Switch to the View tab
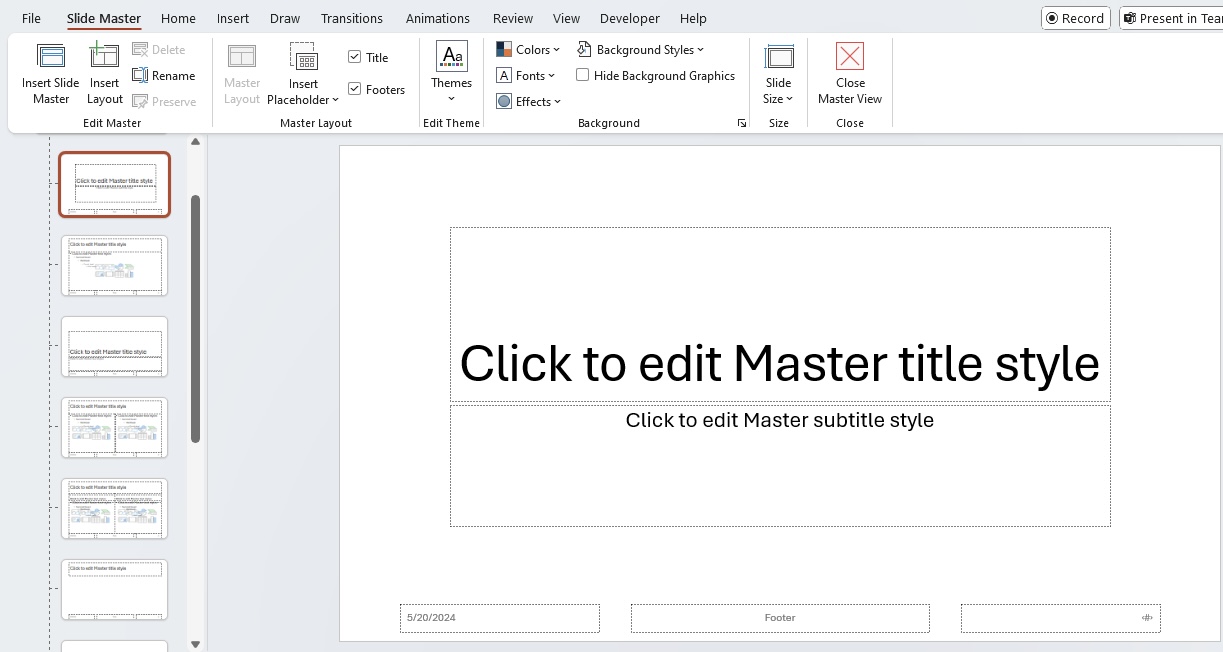Image resolution: width=1223 pixels, height=652 pixels. point(567,18)
